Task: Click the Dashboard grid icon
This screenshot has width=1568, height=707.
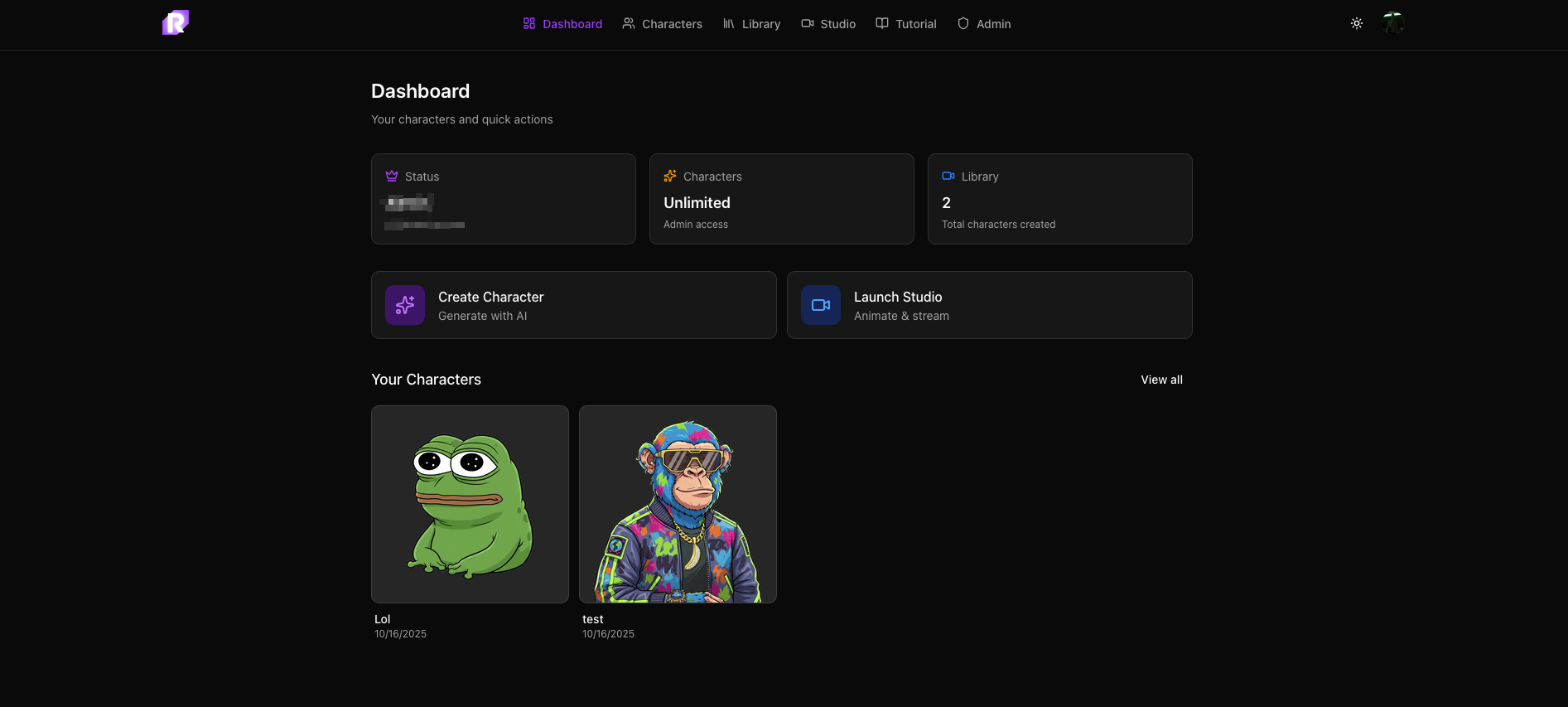Action: pyautogui.click(x=529, y=23)
